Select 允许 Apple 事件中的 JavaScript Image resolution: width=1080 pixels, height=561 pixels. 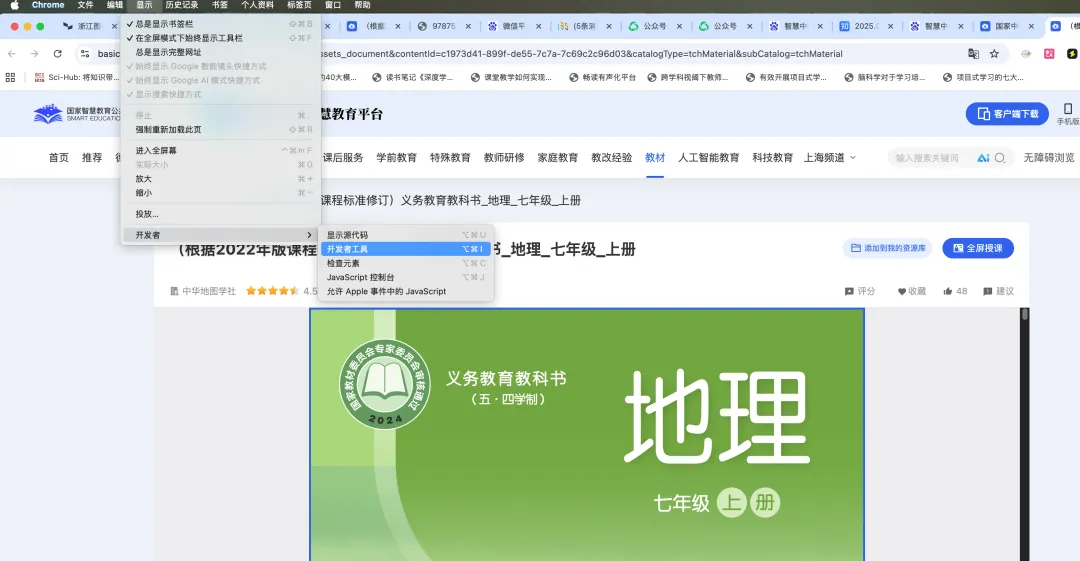[x=406, y=292]
